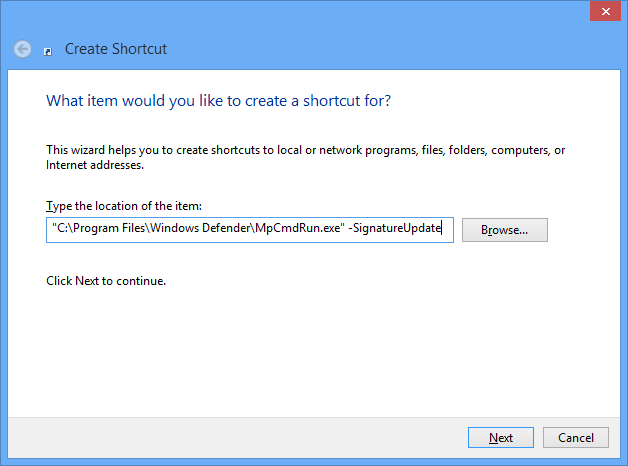This screenshot has width=628, height=466.
Task: Click 'Program Files' in the typed path
Action: 103,230
